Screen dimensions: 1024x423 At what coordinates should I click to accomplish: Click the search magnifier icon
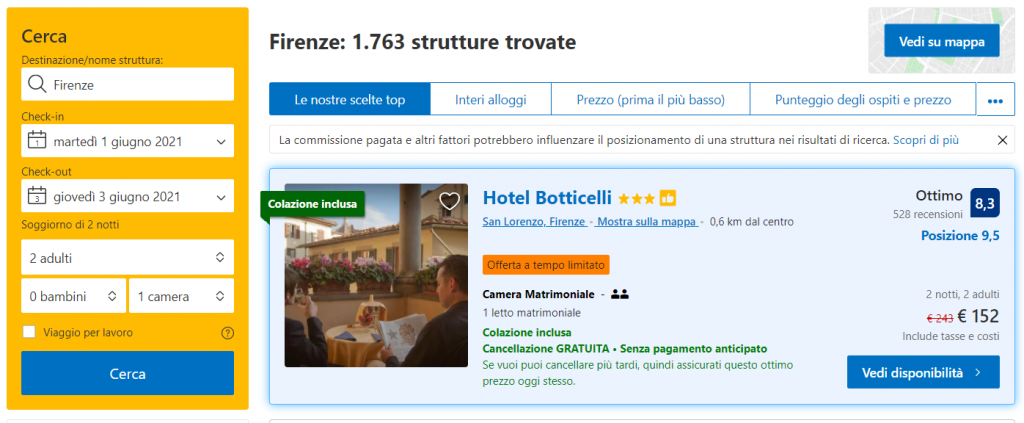pyautogui.click(x=37, y=85)
